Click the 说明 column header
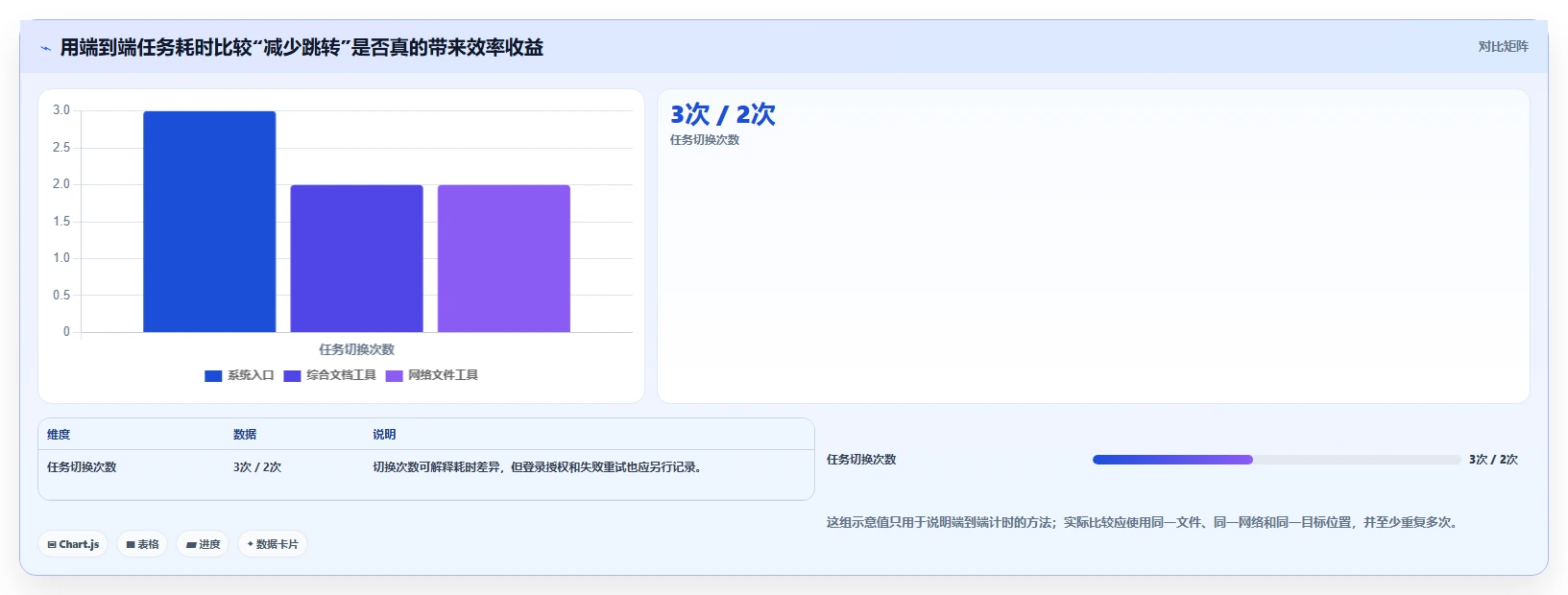This screenshot has height=595, width=1568. point(384,435)
